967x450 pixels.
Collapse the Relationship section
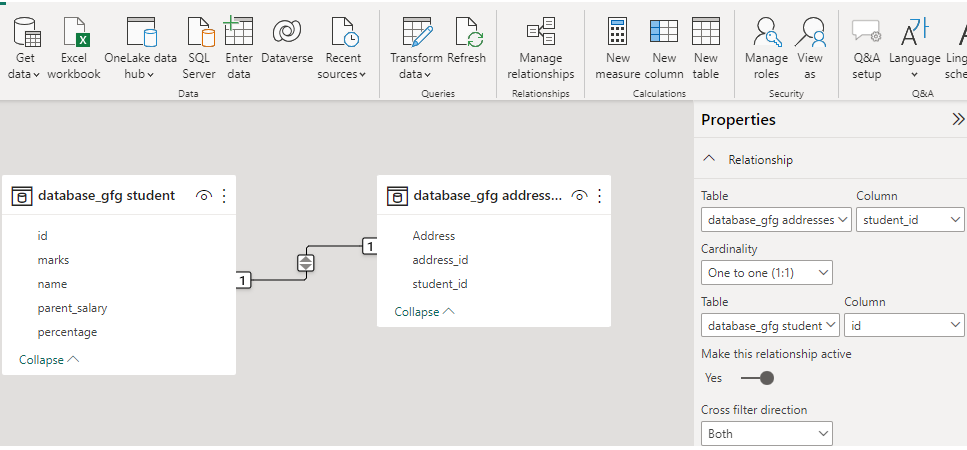709,159
